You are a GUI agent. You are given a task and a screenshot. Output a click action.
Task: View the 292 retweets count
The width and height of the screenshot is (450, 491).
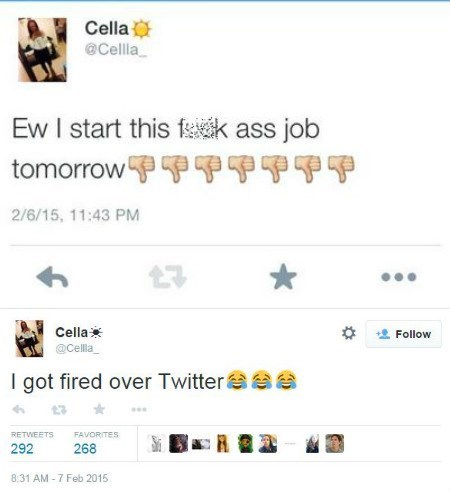tap(22, 449)
